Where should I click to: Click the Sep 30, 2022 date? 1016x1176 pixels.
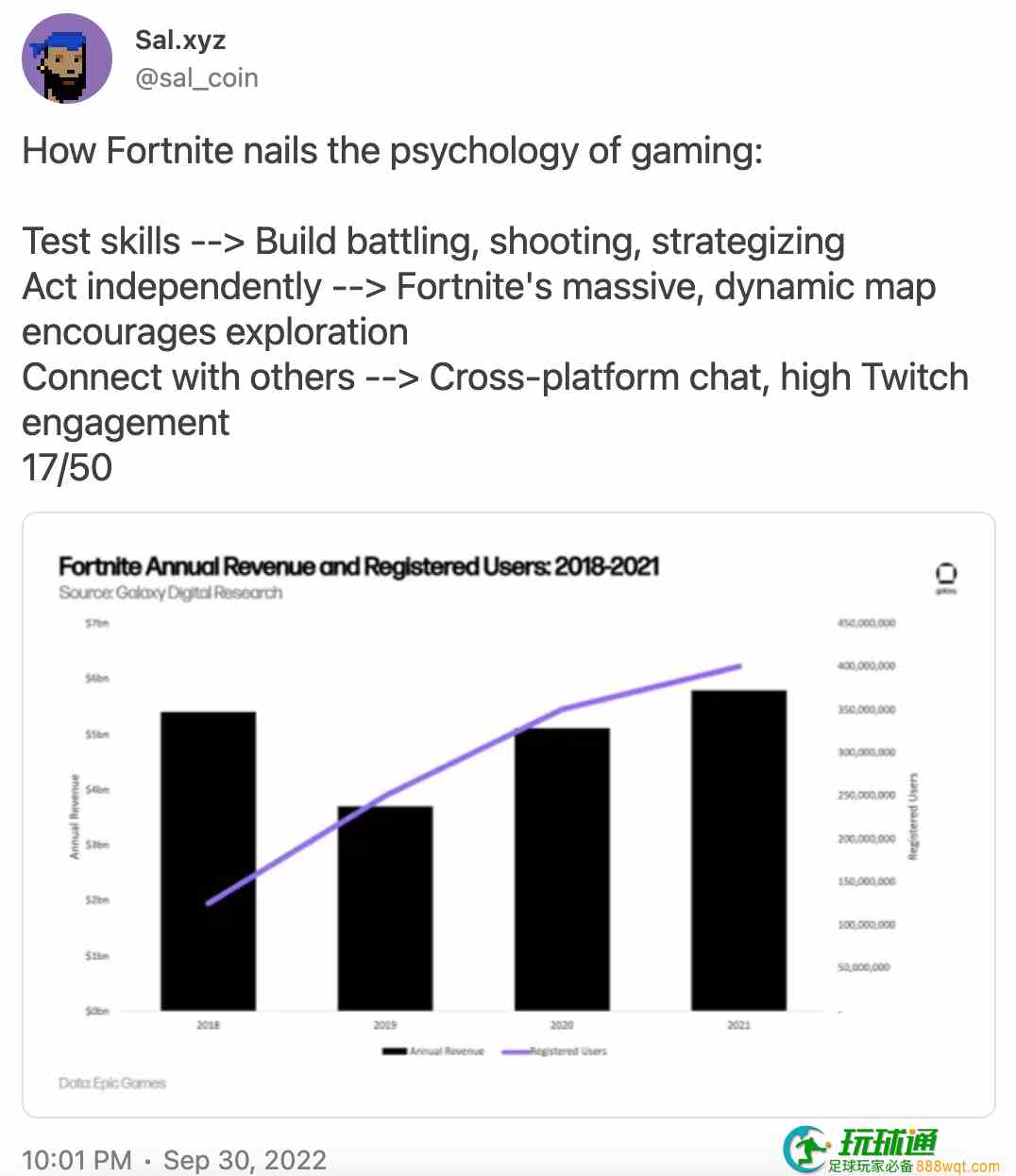coord(245,1159)
